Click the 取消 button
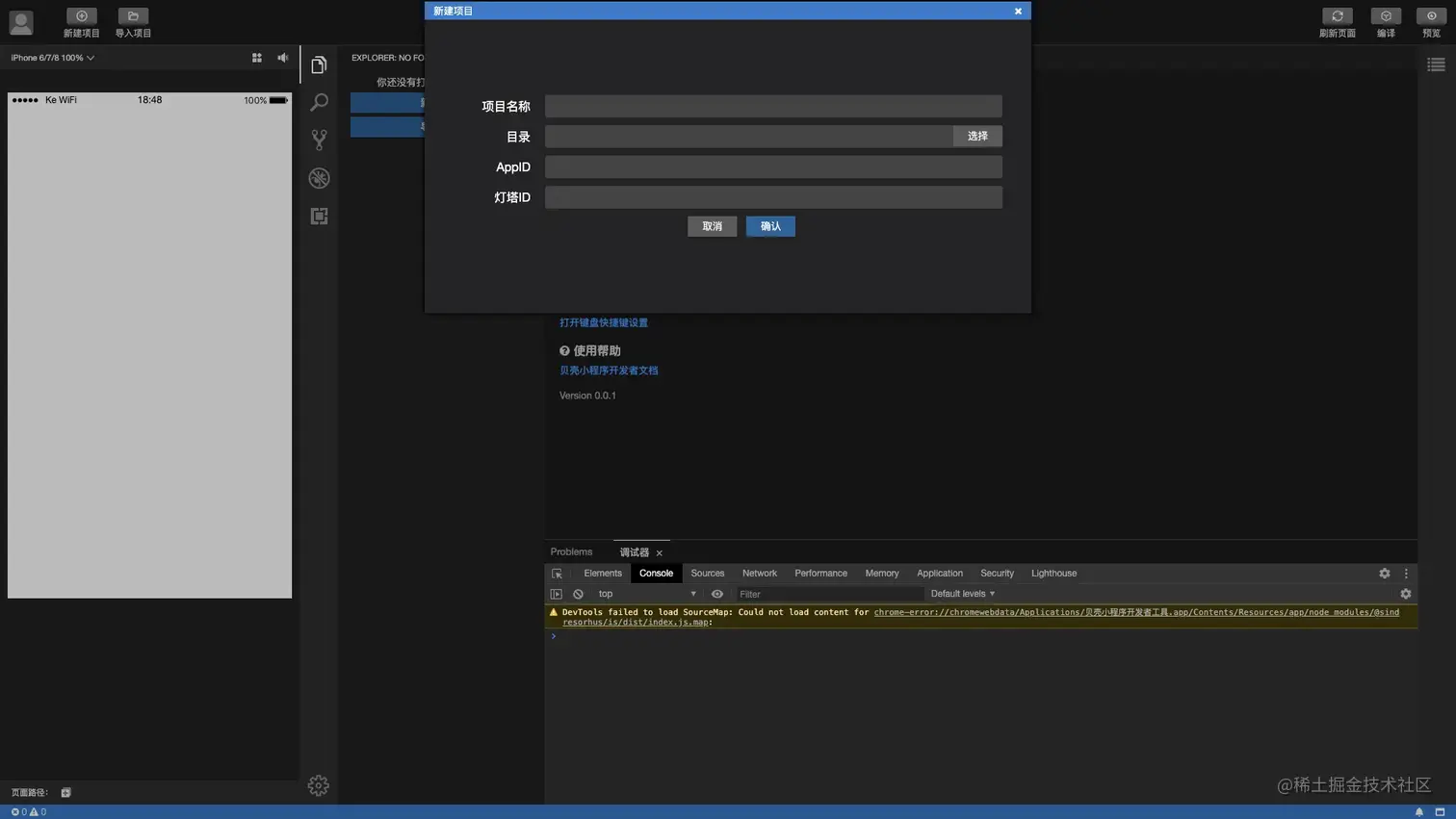1456x819 pixels. click(x=712, y=226)
